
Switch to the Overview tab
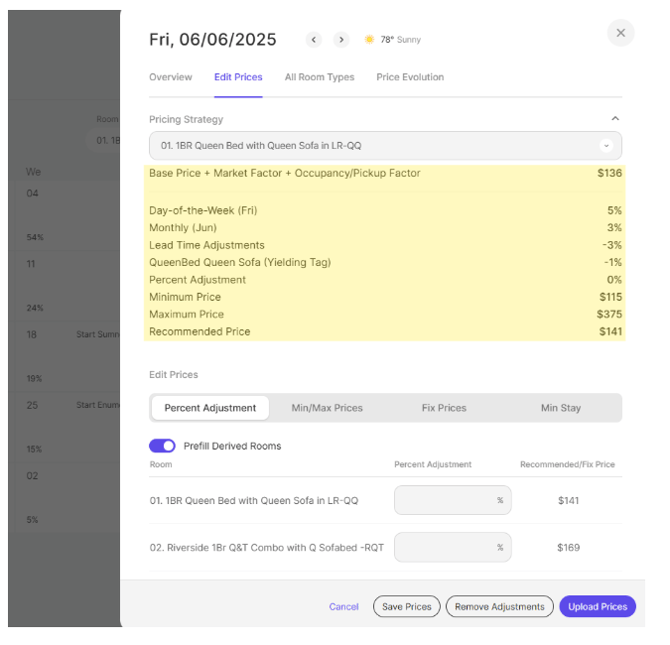171,77
